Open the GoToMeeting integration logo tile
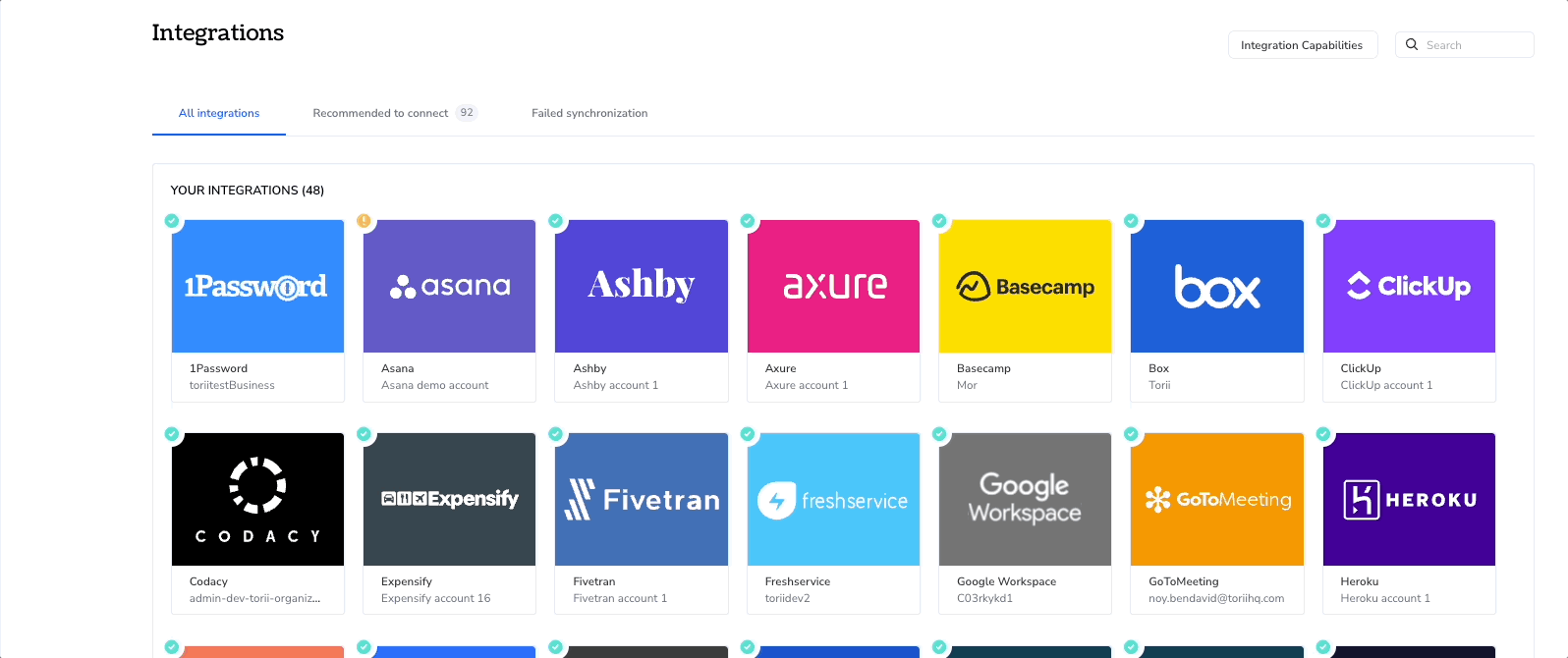This screenshot has width=1568, height=658. (1217, 499)
